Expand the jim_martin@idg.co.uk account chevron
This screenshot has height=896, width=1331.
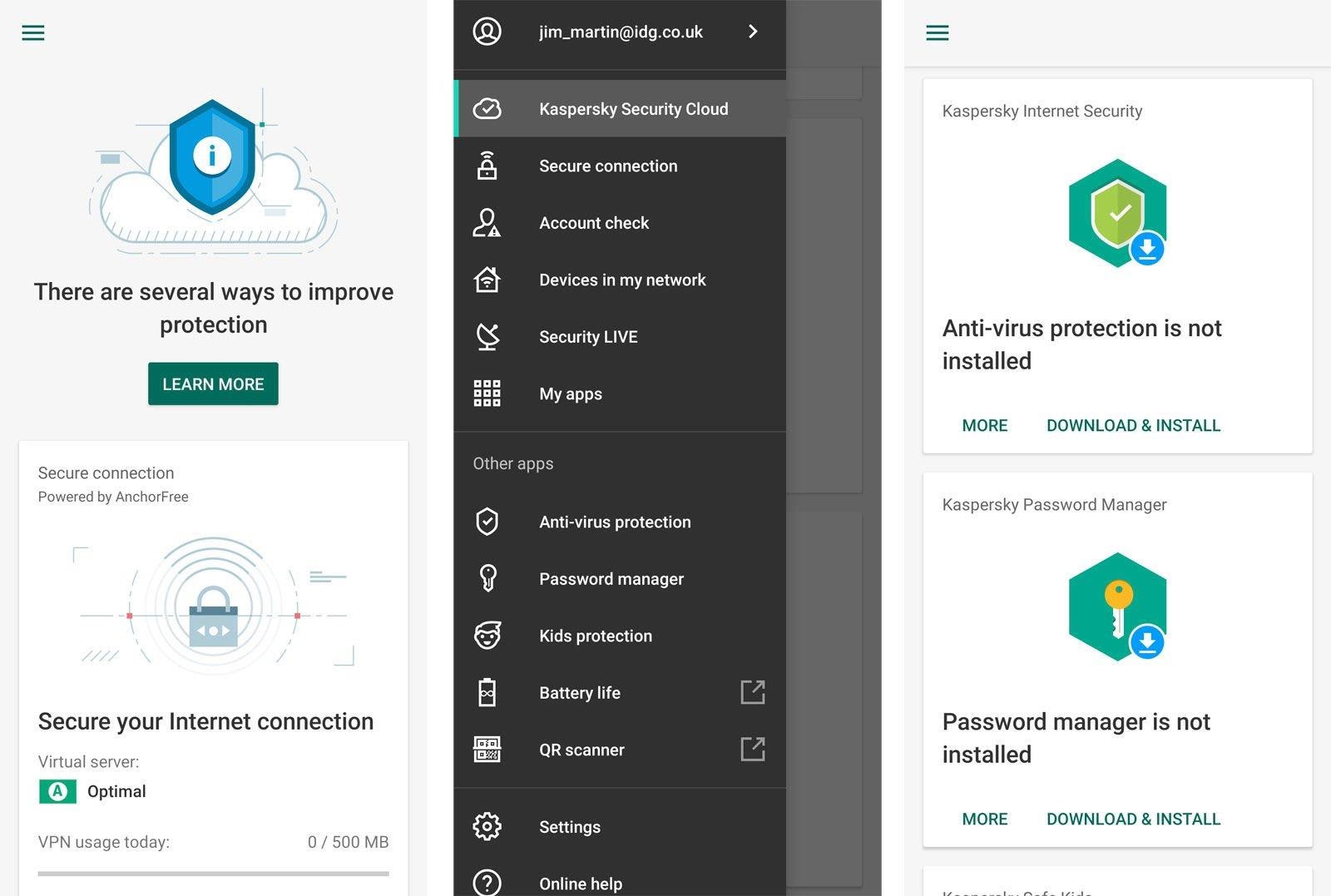tap(753, 32)
